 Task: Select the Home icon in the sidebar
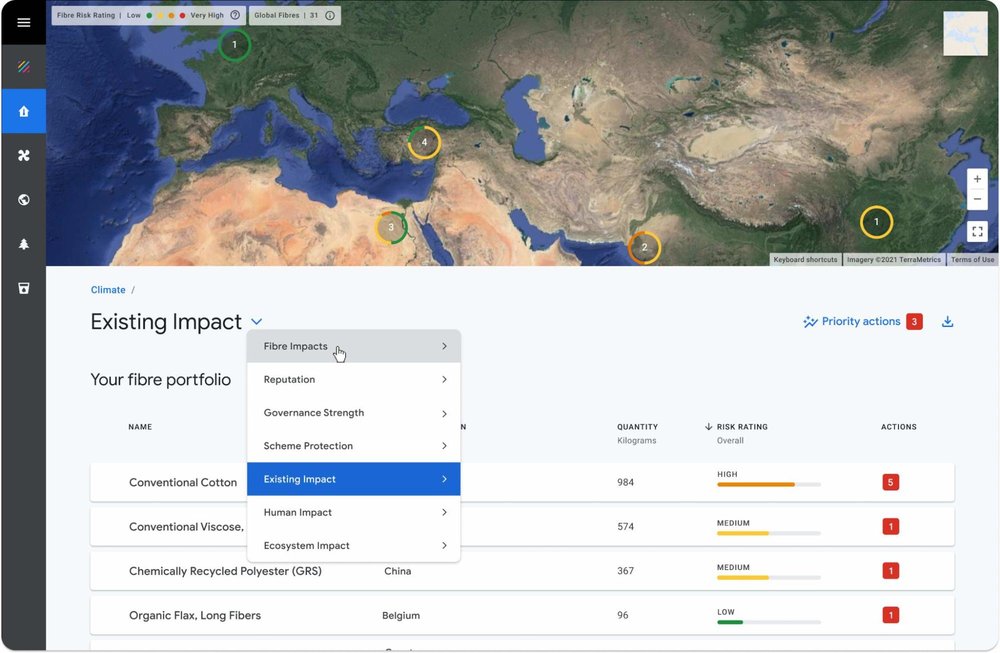point(24,111)
